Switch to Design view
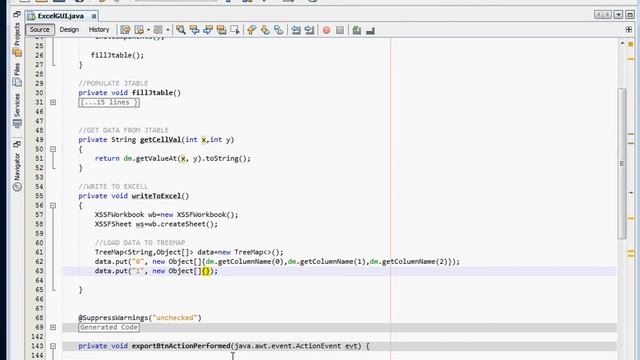 pos(69,29)
